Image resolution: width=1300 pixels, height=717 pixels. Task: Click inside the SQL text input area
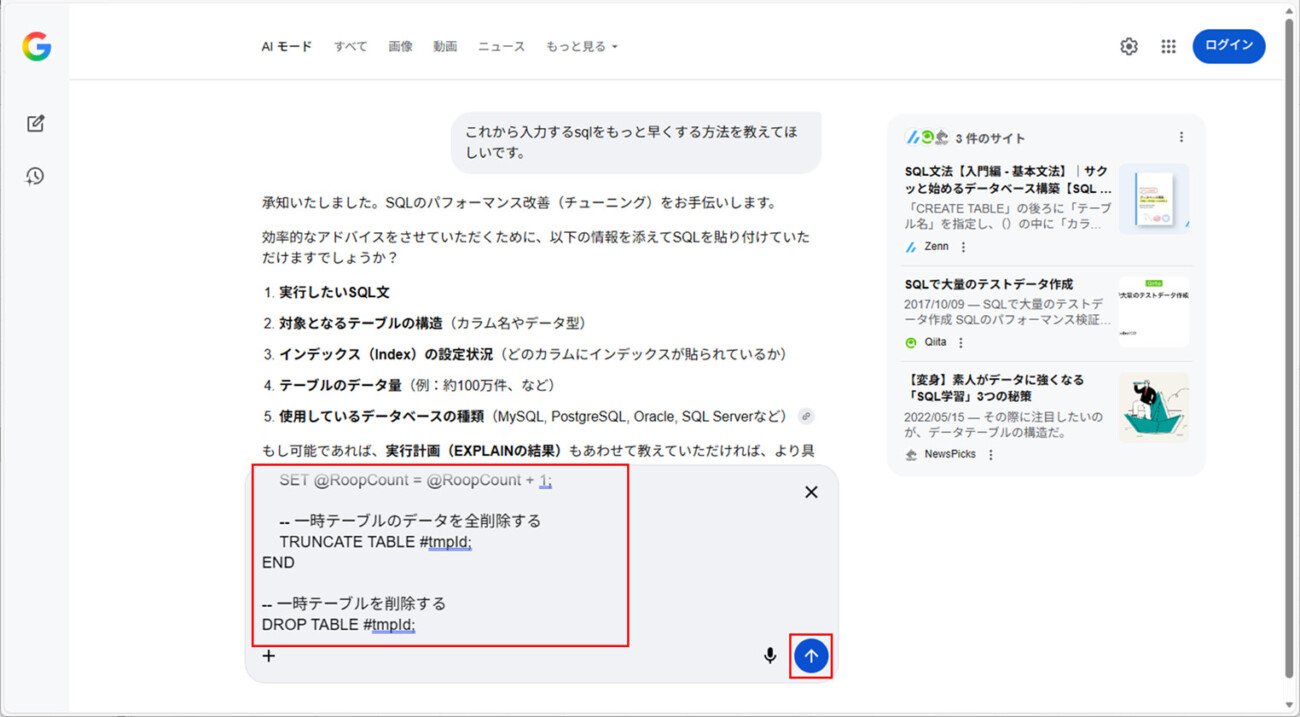pyautogui.click(x=440, y=562)
